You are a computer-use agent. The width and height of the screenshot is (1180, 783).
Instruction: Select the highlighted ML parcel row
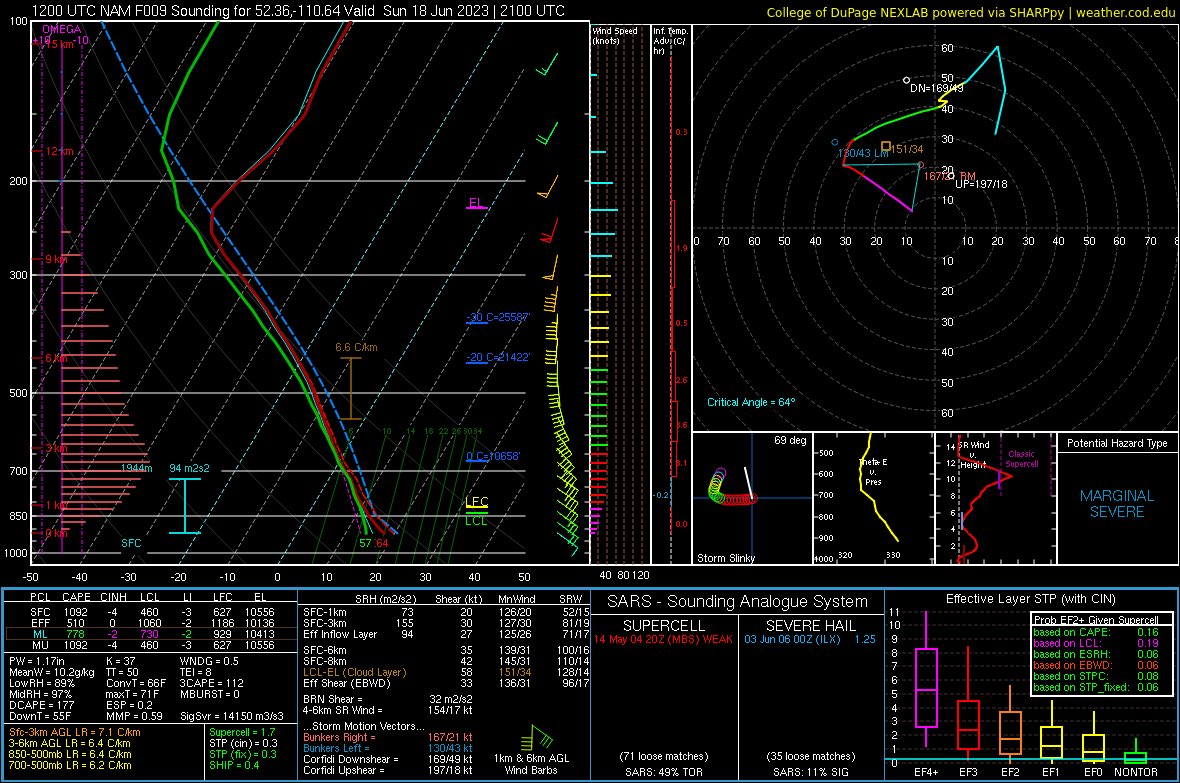[151, 634]
